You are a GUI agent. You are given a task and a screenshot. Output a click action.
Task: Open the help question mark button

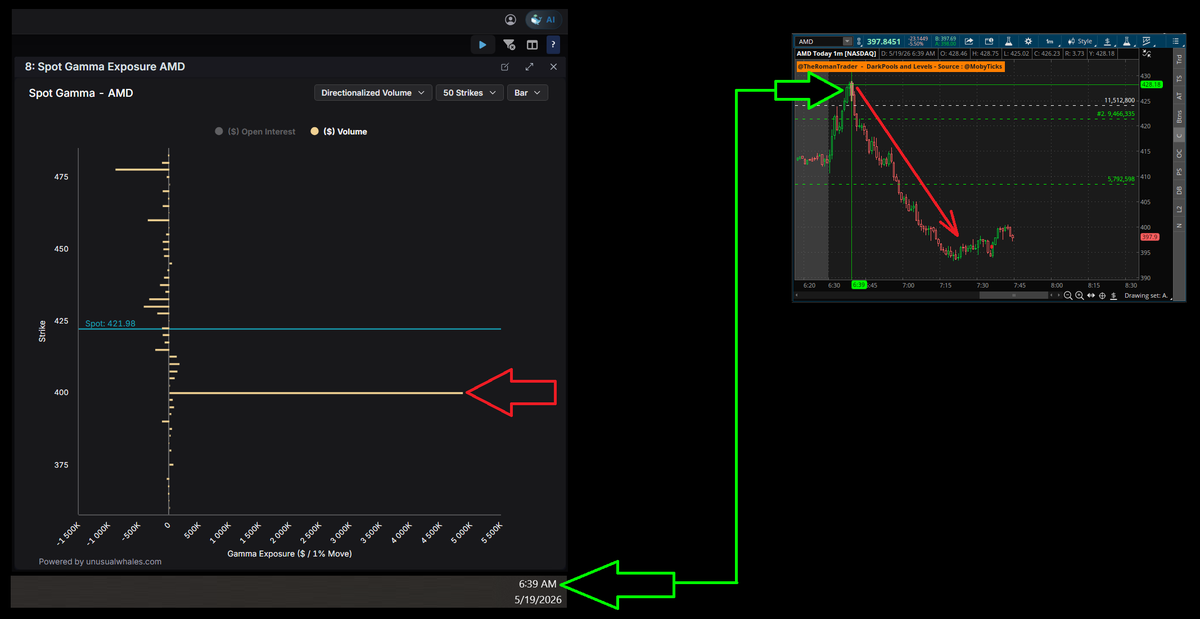point(553,44)
